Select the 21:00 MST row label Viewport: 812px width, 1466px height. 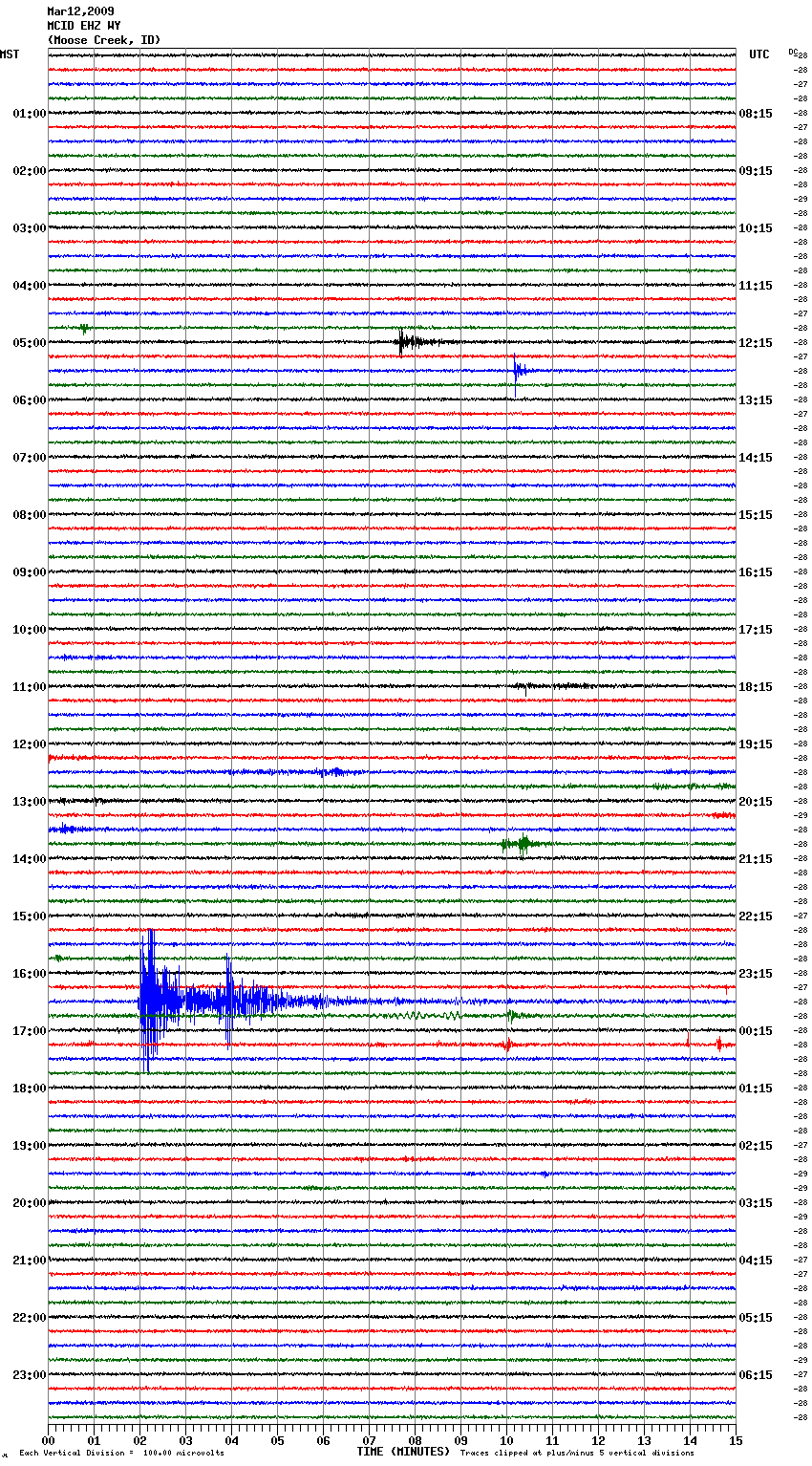pos(30,1261)
